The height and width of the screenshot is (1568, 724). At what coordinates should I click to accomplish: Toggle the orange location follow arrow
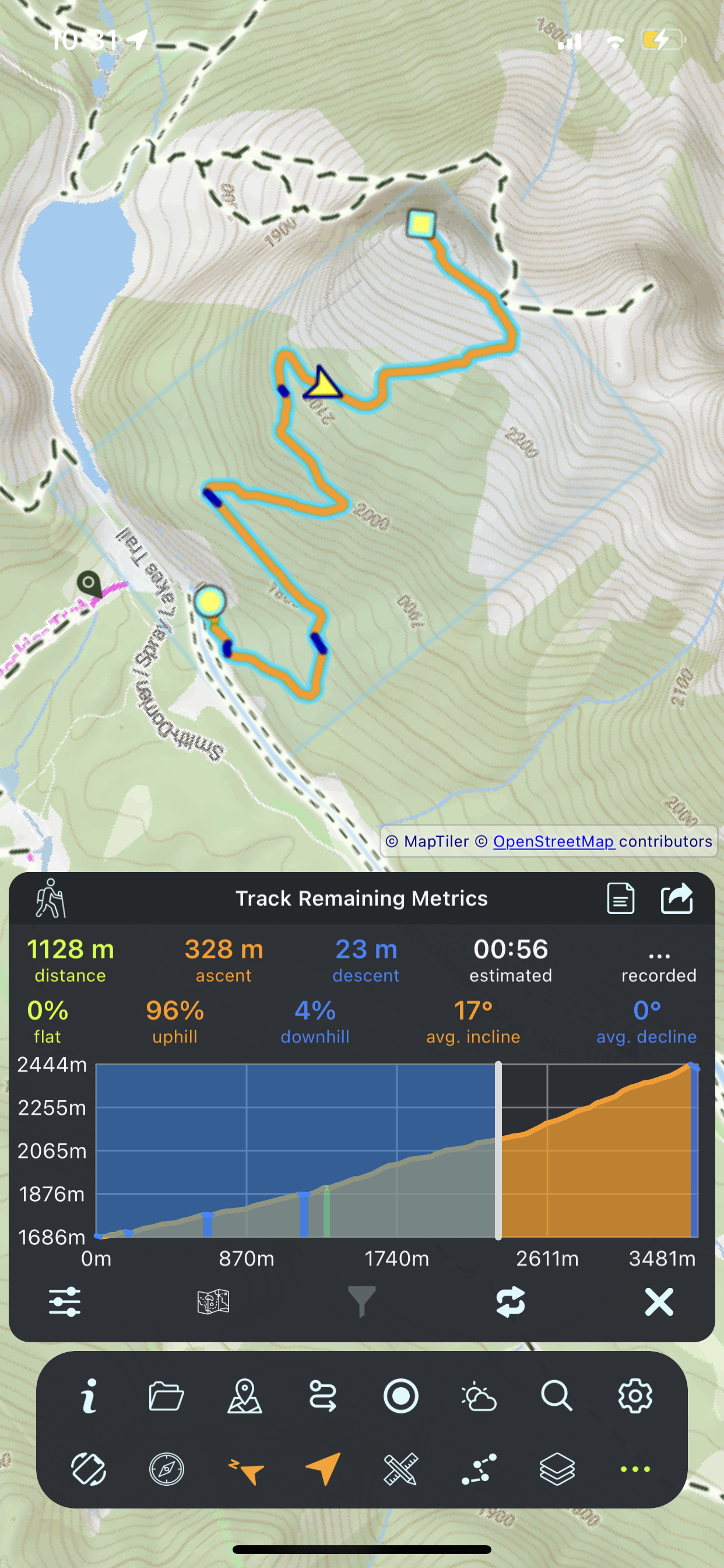tap(323, 1469)
